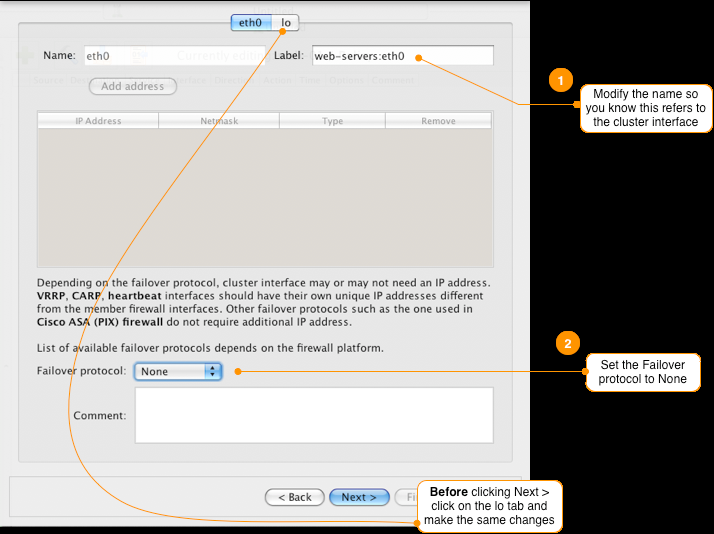This screenshot has width=714, height=534.
Task: Click the Type column header
Action: pos(332,121)
